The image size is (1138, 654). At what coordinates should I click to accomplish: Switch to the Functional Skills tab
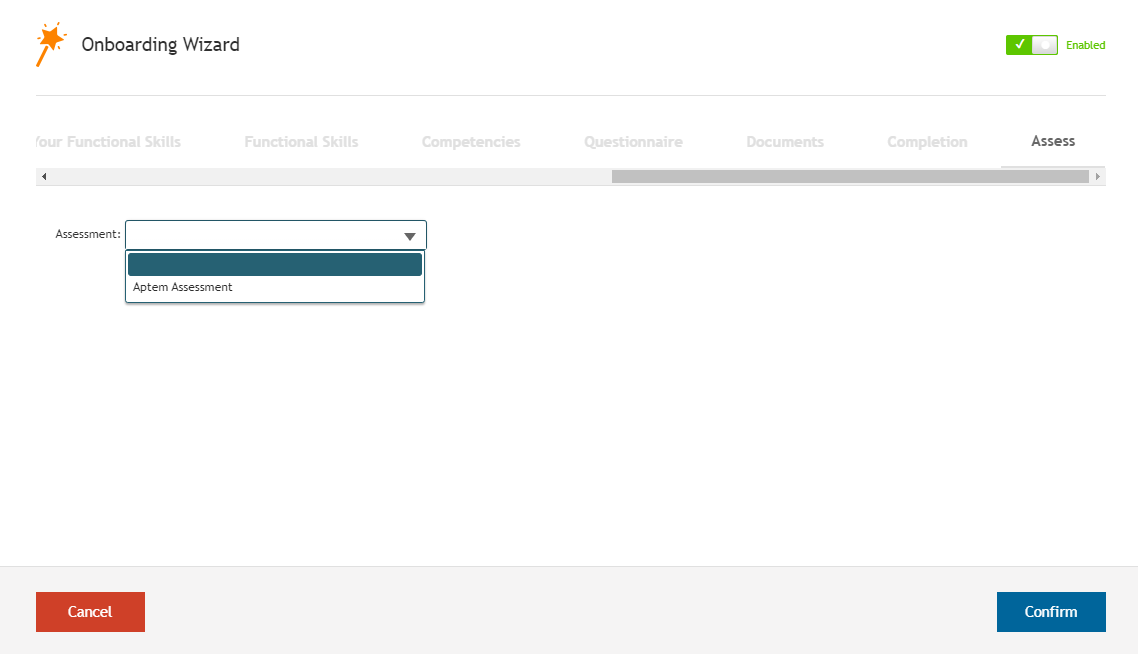pyautogui.click(x=301, y=142)
